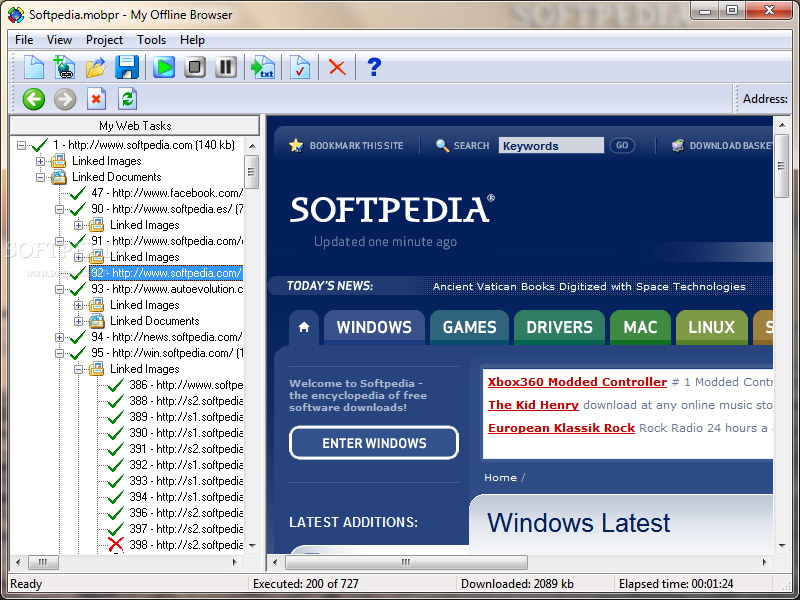Click the document checkmark toolbar icon
The width and height of the screenshot is (800, 600).
[x=299, y=67]
